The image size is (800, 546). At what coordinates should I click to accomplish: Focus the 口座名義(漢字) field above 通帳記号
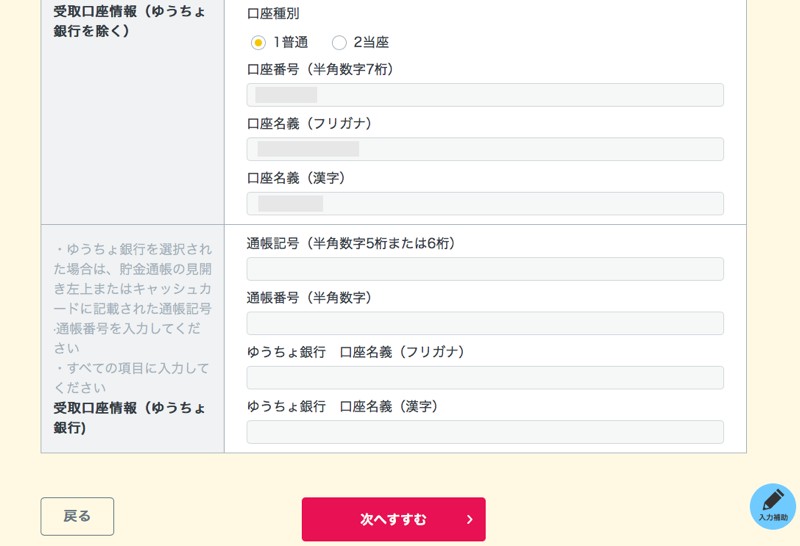coord(485,203)
